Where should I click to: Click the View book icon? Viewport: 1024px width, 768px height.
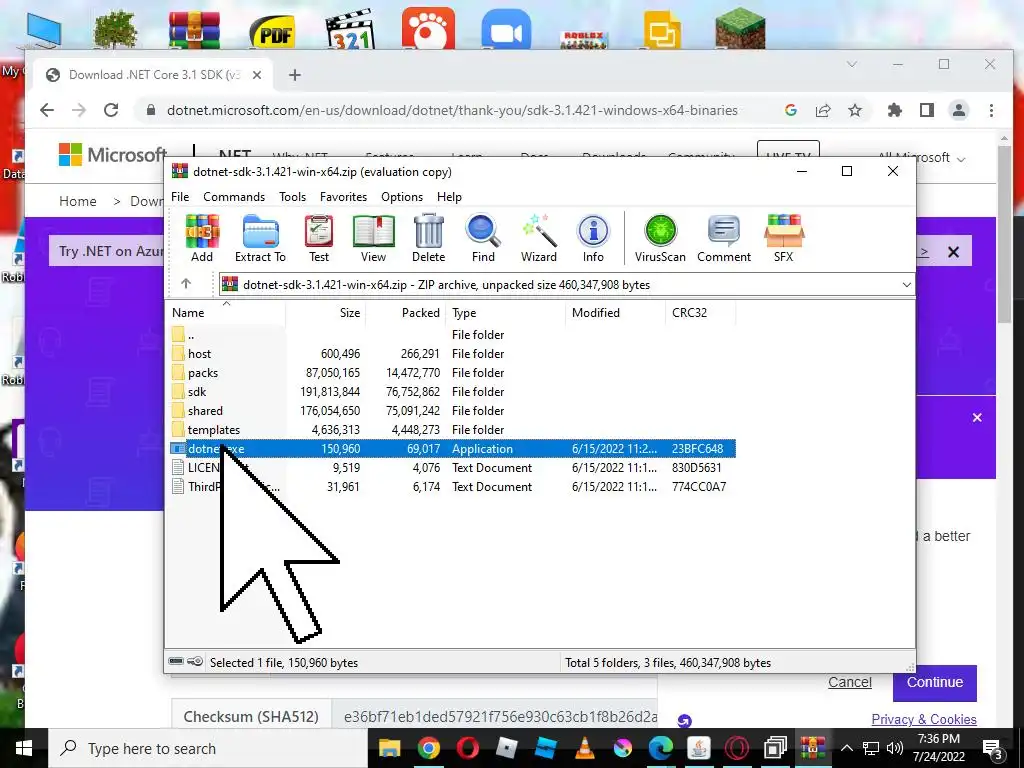(374, 238)
